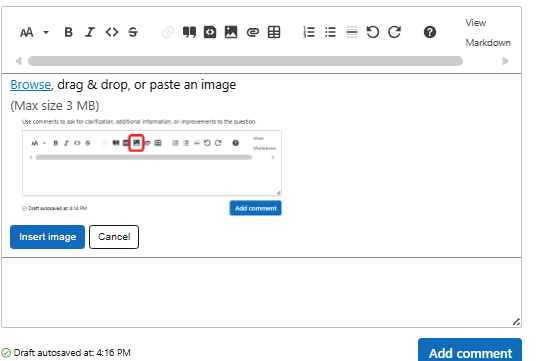
Task: Click the Insert image button
Action: (47, 237)
